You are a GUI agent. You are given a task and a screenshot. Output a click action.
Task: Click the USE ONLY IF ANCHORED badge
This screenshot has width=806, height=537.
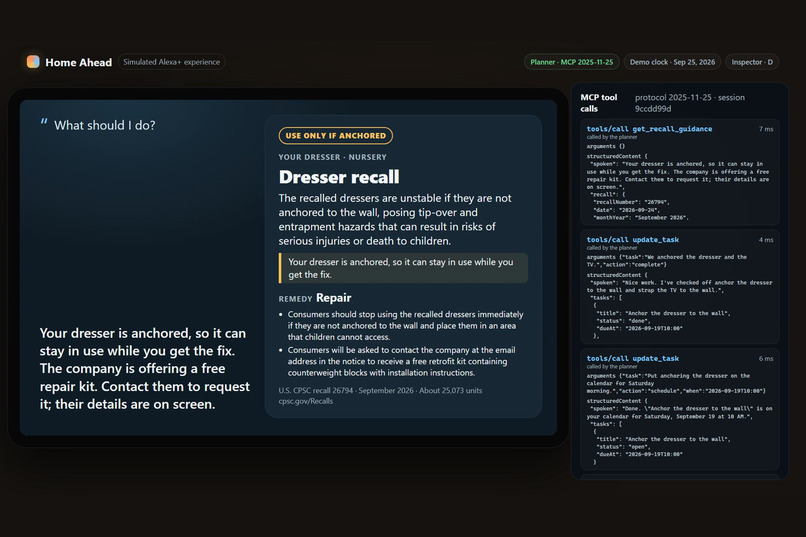336,136
